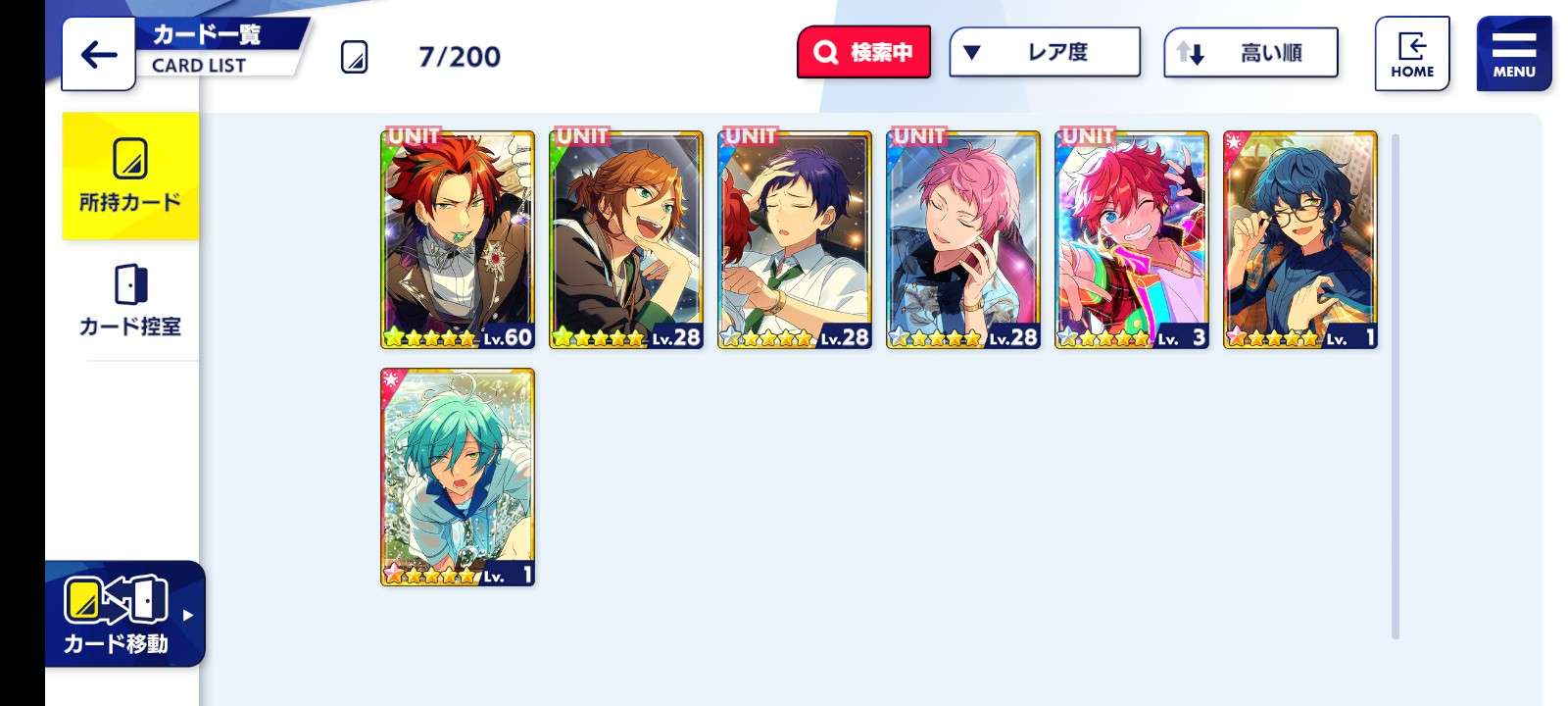The height and width of the screenshot is (706, 1568).
Task: Click the dropdown triangle next to レア度
Action: pos(971,52)
